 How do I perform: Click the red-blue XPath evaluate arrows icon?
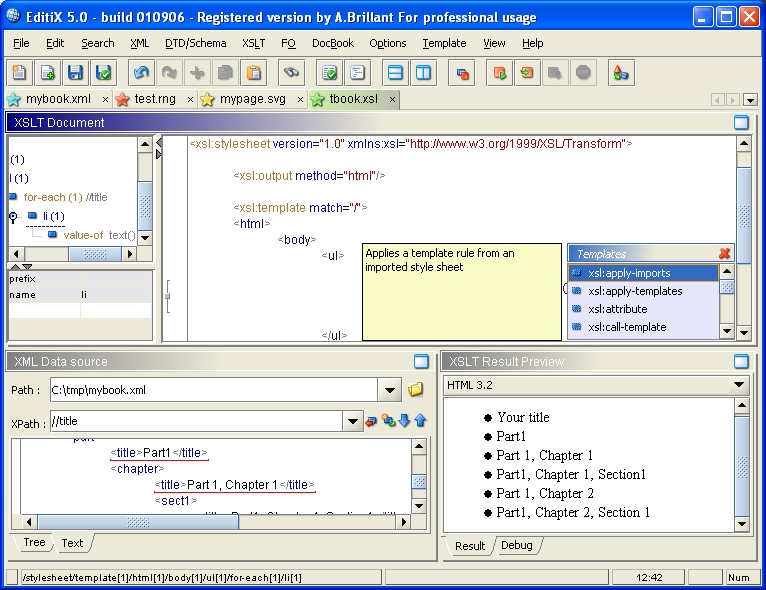point(371,421)
